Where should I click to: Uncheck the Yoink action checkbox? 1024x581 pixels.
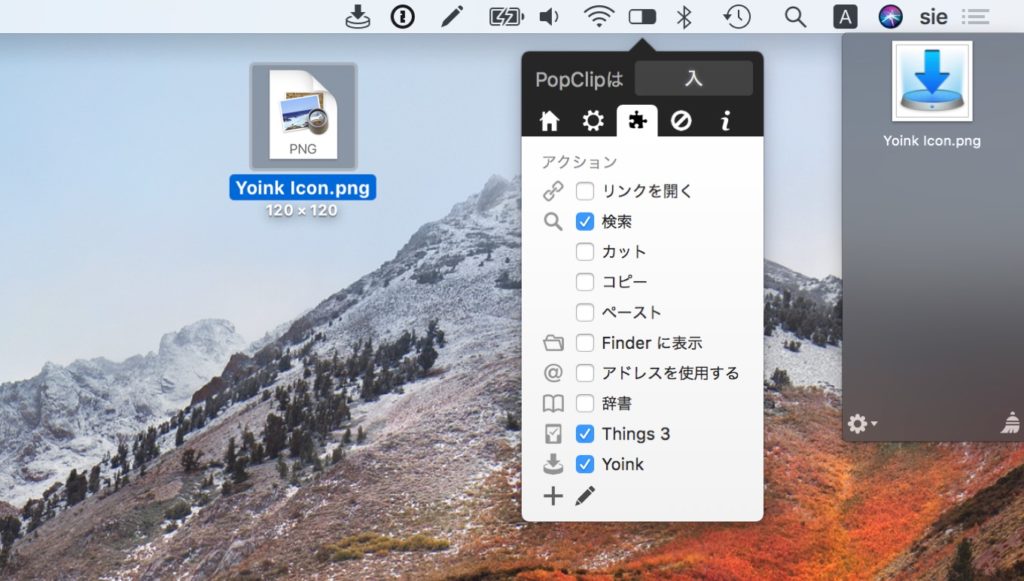[x=584, y=464]
